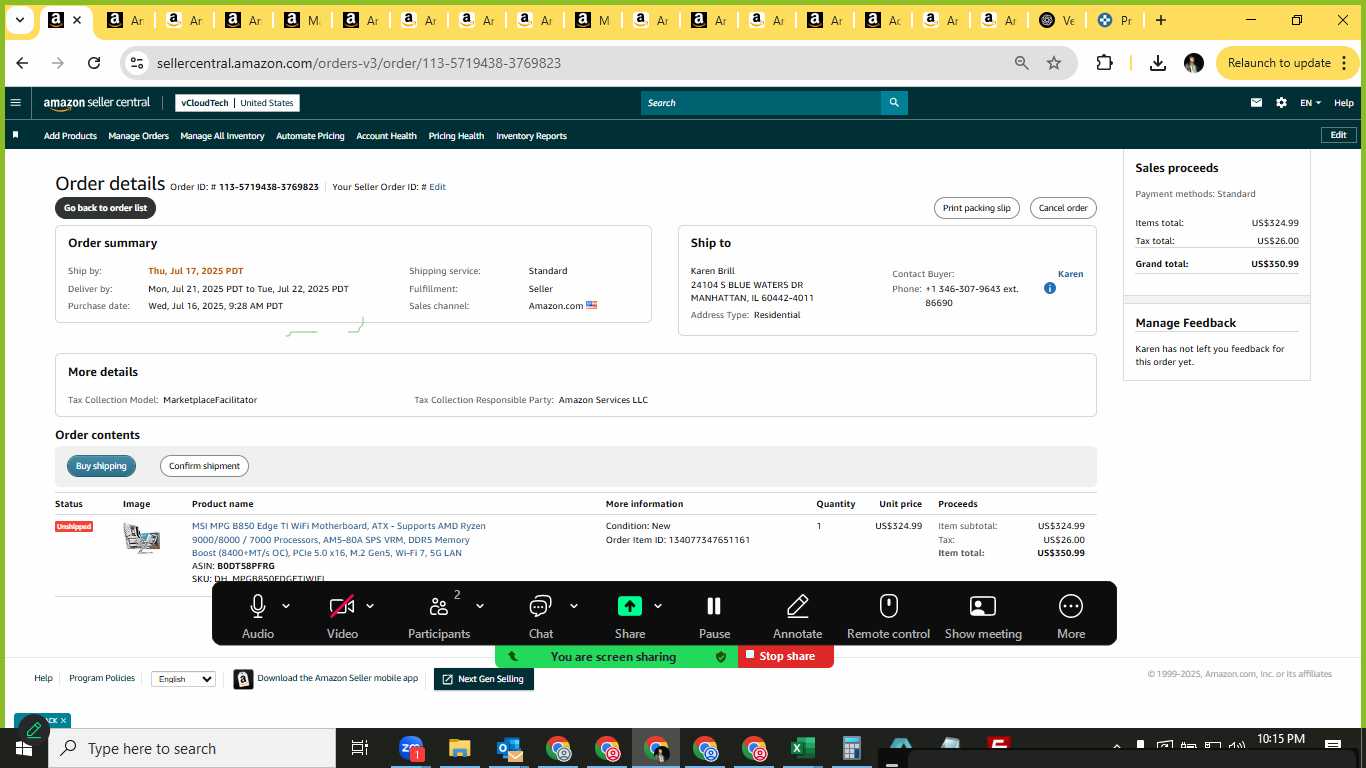
Task: Click the Windows Start button
Action: click(23, 748)
